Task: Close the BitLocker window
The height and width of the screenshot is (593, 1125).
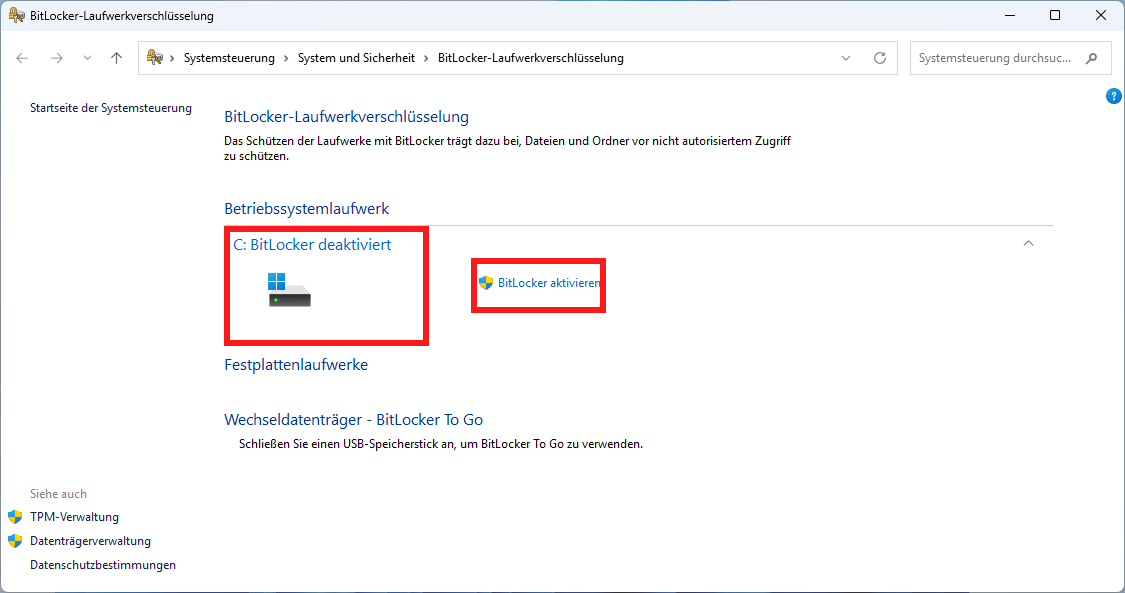Action: [1101, 15]
